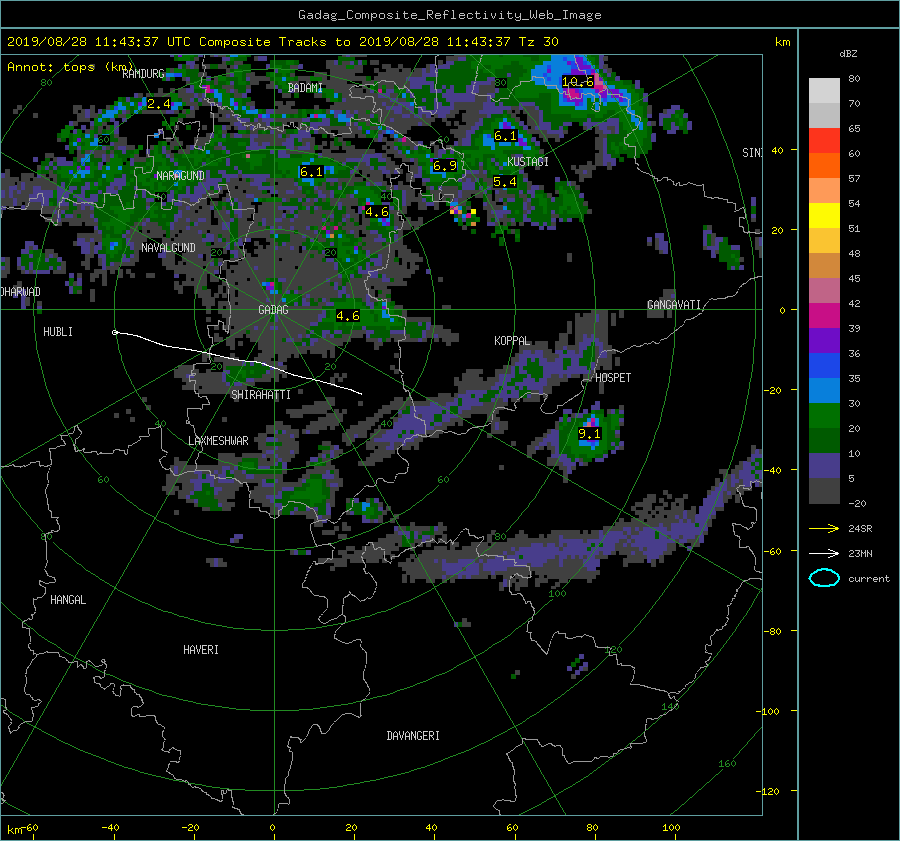
Task: Click the SHIRAHATTI city label
Action: pyautogui.click(x=261, y=394)
